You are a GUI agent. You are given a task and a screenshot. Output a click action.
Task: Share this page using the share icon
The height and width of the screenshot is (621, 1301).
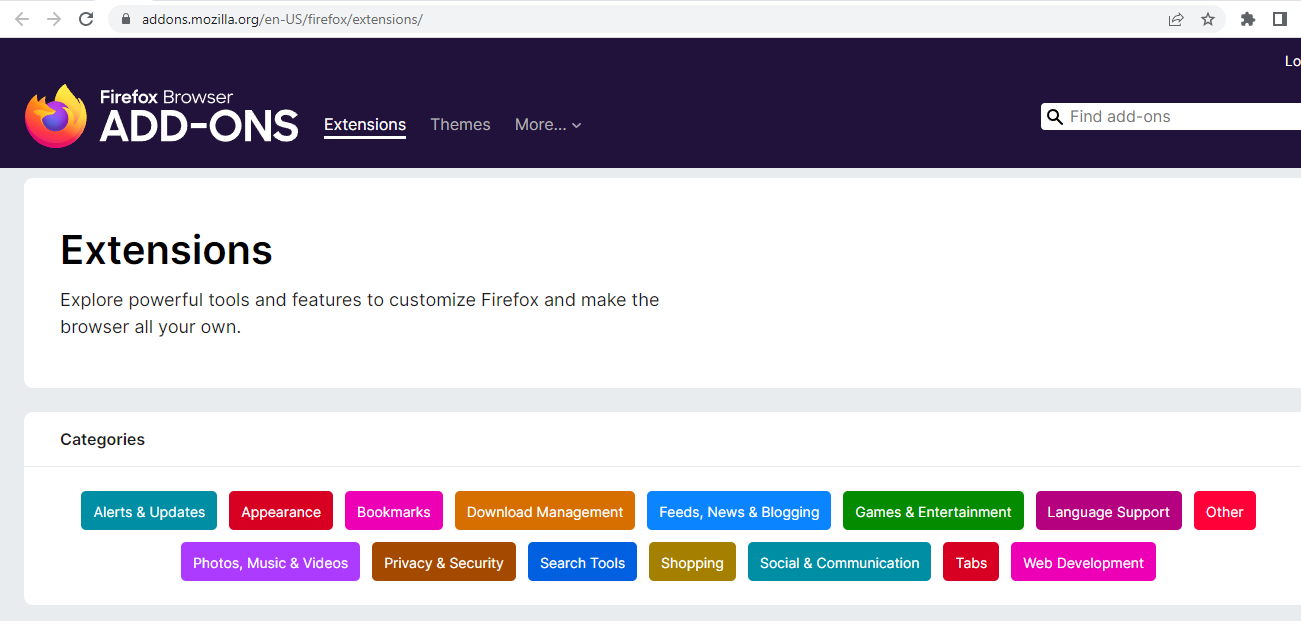click(1176, 19)
